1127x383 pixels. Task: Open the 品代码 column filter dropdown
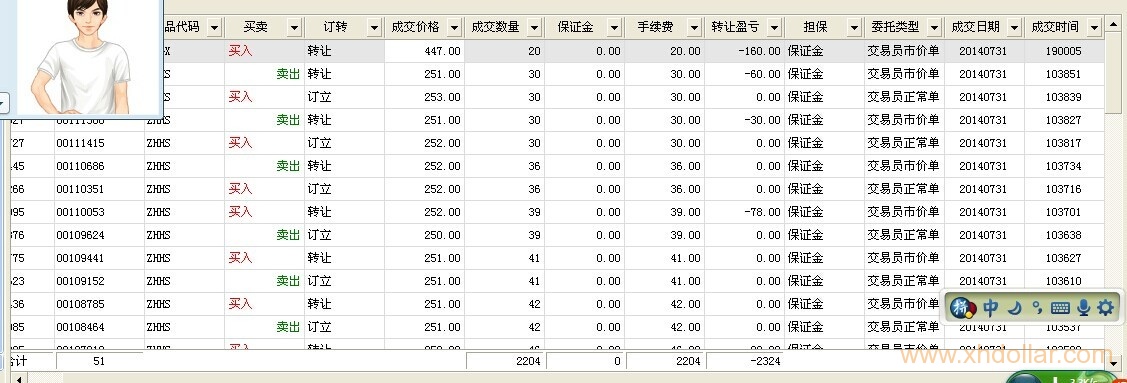(214, 27)
